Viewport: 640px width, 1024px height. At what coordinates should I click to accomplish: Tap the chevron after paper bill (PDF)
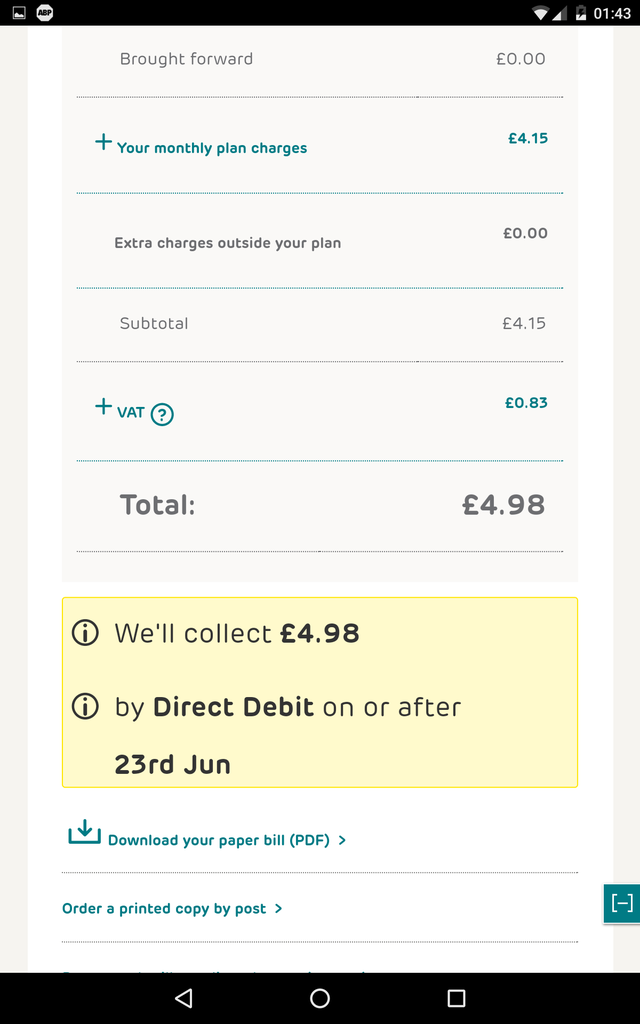[x=342, y=840]
